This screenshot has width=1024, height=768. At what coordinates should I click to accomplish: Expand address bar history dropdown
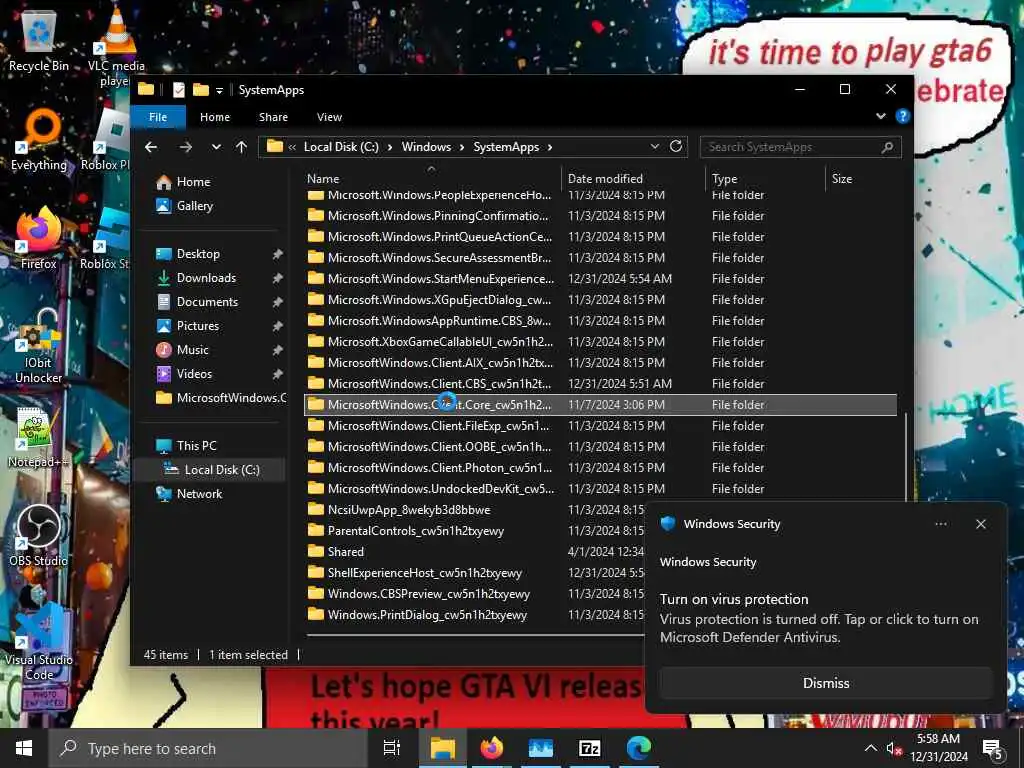[x=654, y=147]
